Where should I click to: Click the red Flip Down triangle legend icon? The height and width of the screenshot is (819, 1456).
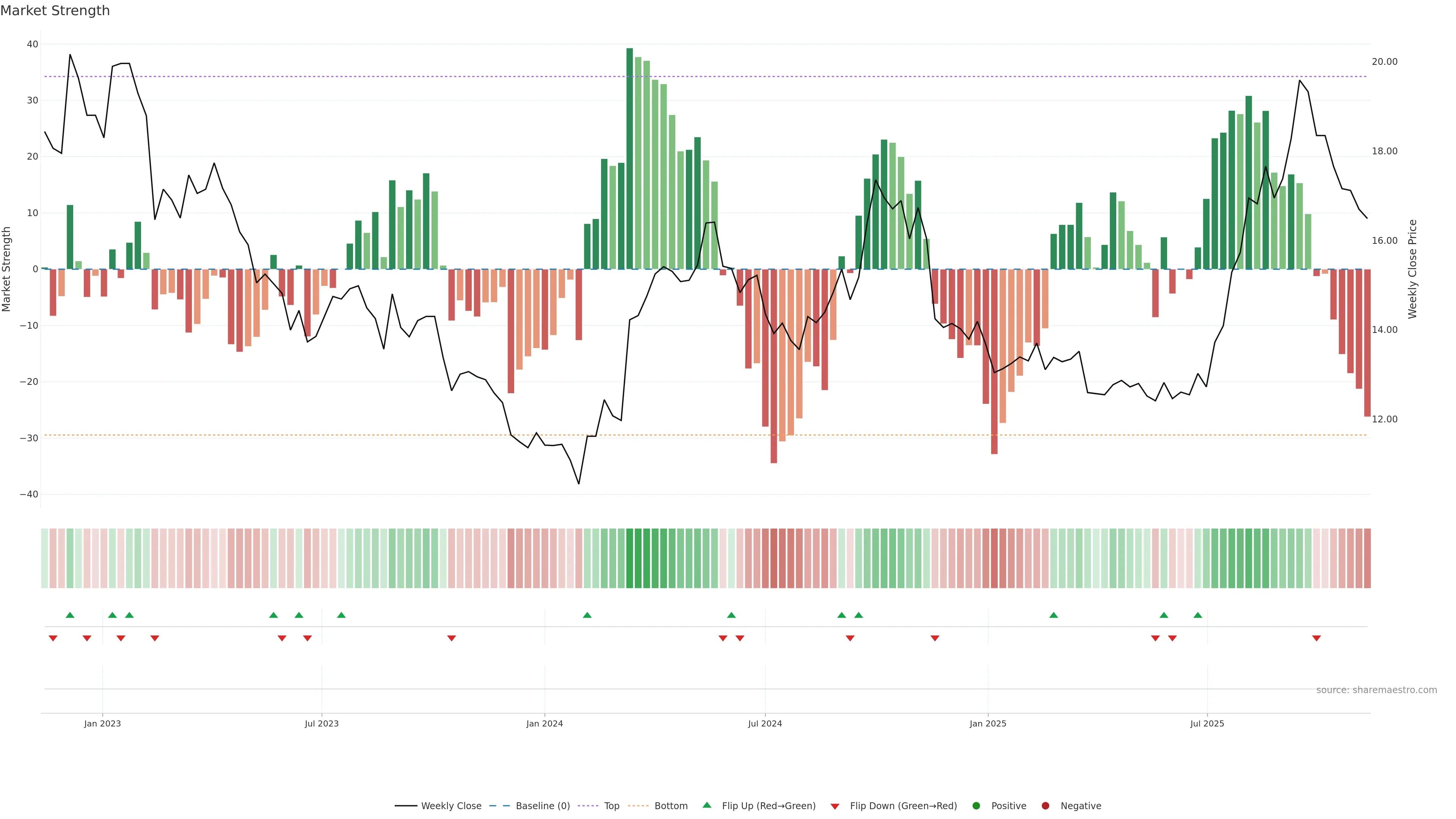tap(835, 806)
